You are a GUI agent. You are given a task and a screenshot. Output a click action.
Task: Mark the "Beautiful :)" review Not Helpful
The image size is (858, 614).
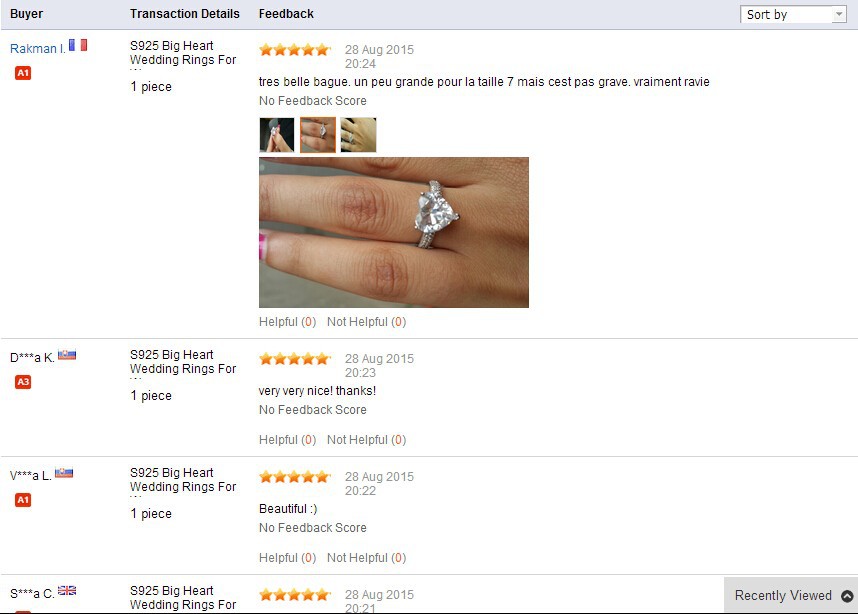367,558
